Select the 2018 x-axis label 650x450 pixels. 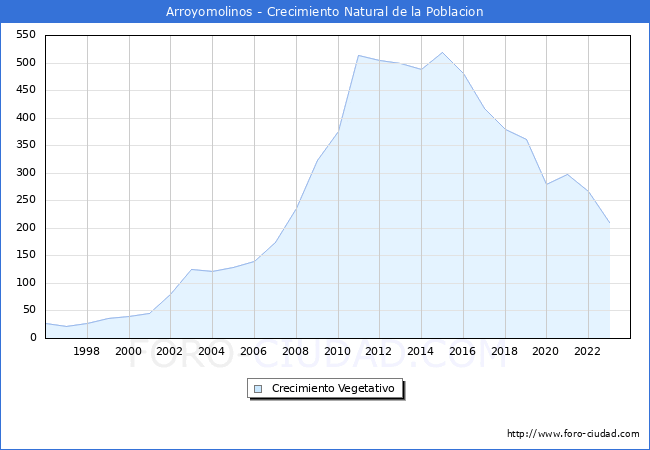tap(504, 351)
